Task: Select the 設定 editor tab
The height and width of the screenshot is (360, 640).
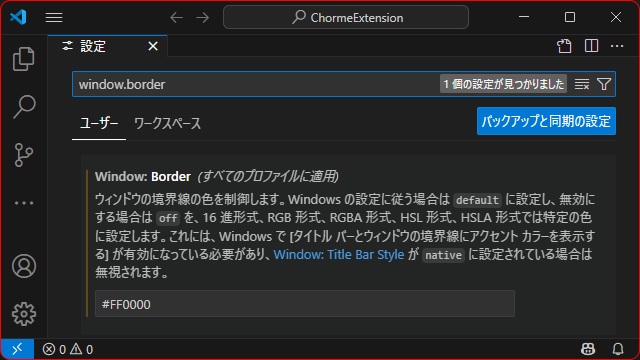Action: click(x=107, y=46)
